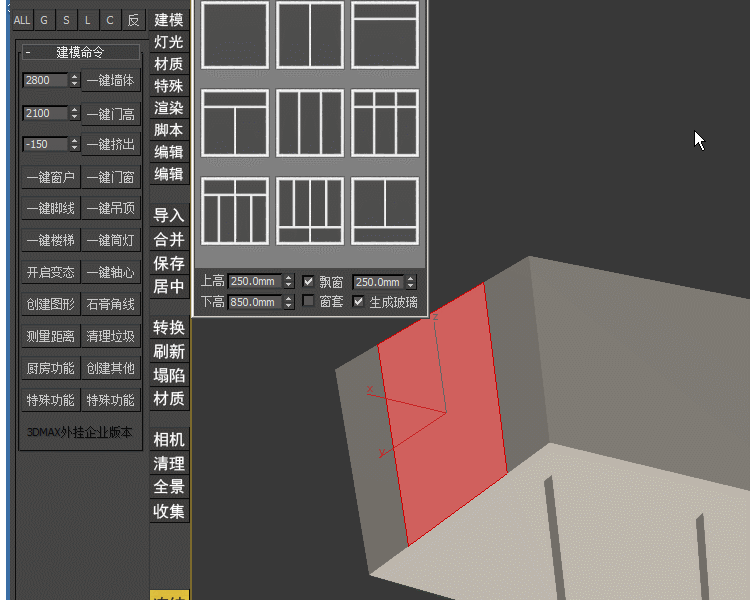Click the S filter button
Viewport: 750px width, 600px height.
pyautogui.click(x=66, y=20)
